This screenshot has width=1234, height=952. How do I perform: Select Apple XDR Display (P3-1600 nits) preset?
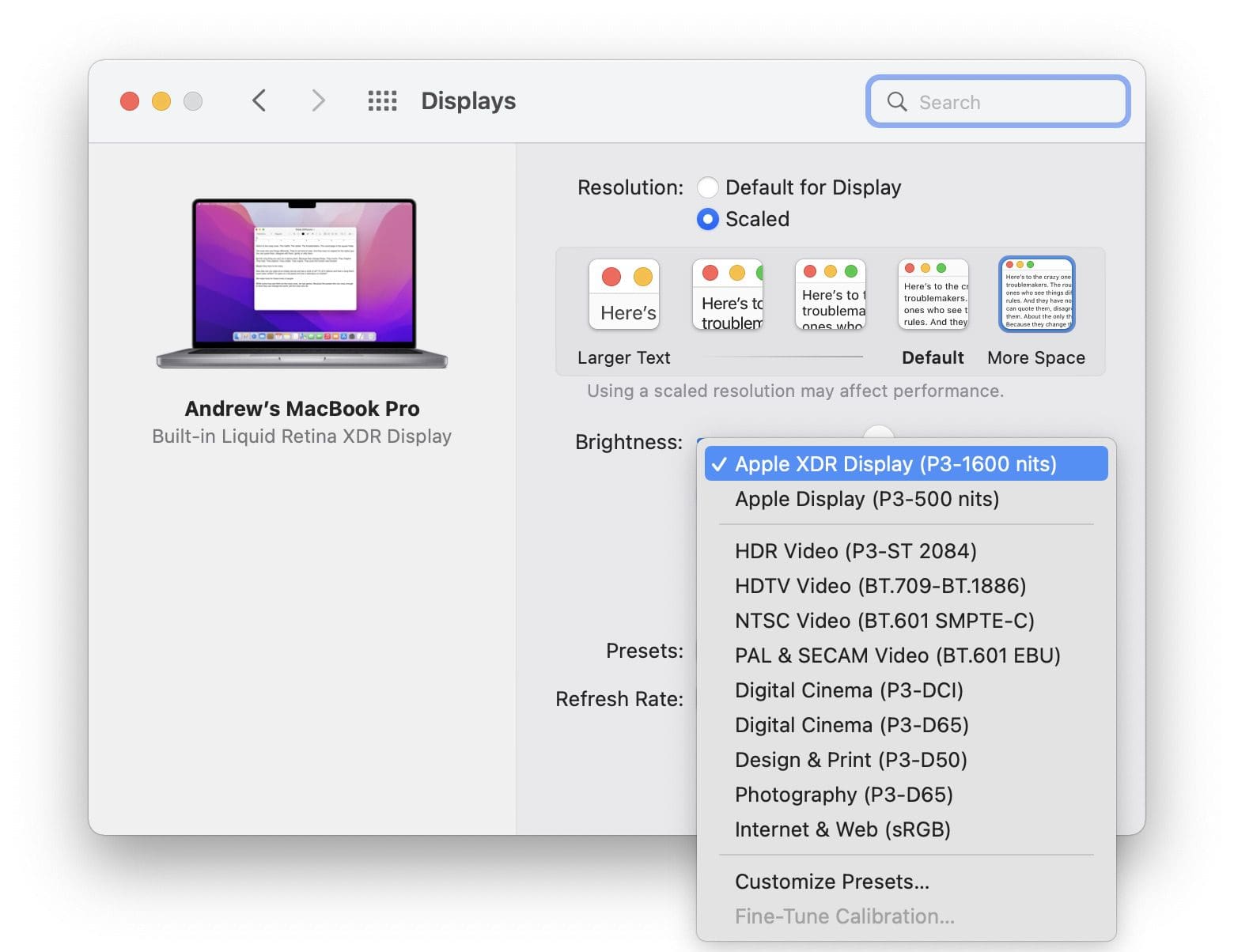pos(907,464)
